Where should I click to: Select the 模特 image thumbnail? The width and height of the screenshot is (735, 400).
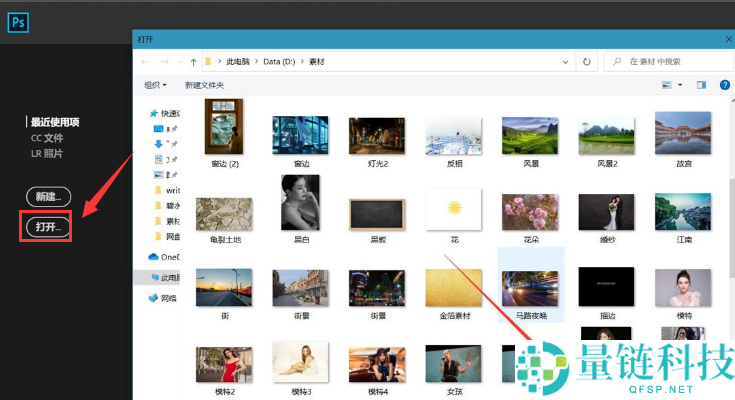[x=683, y=288]
